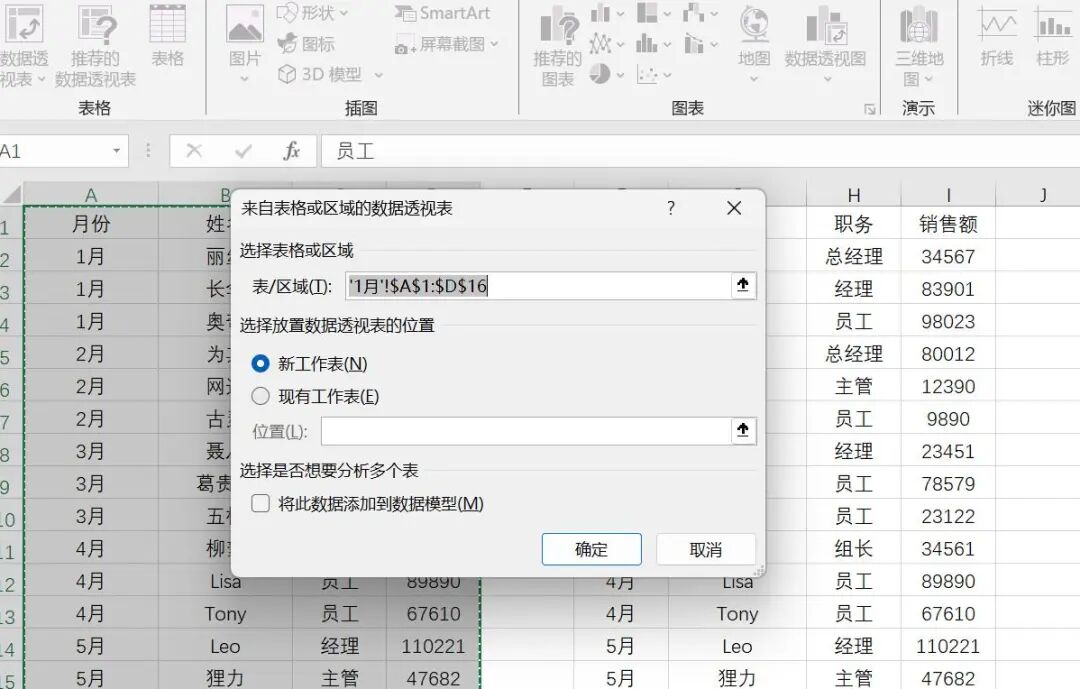Click the line chart icon
1080x689 pixels.
tap(601, 44)
